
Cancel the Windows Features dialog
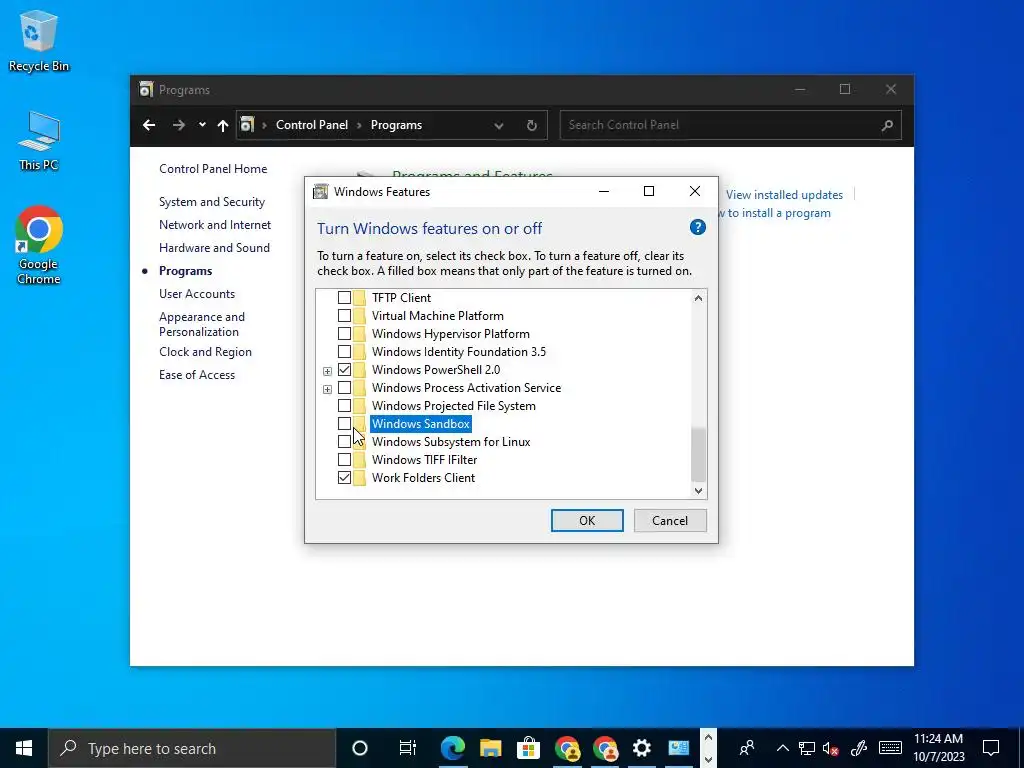[670, 520]
